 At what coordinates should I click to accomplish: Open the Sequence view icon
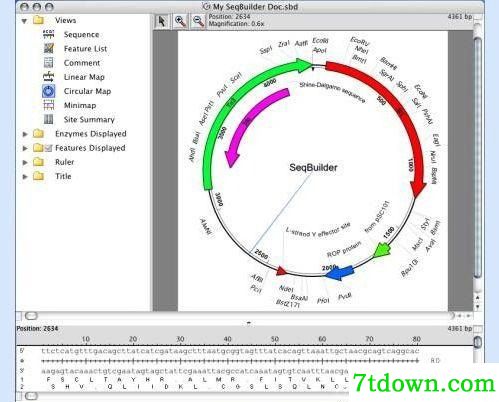point(49,35)
